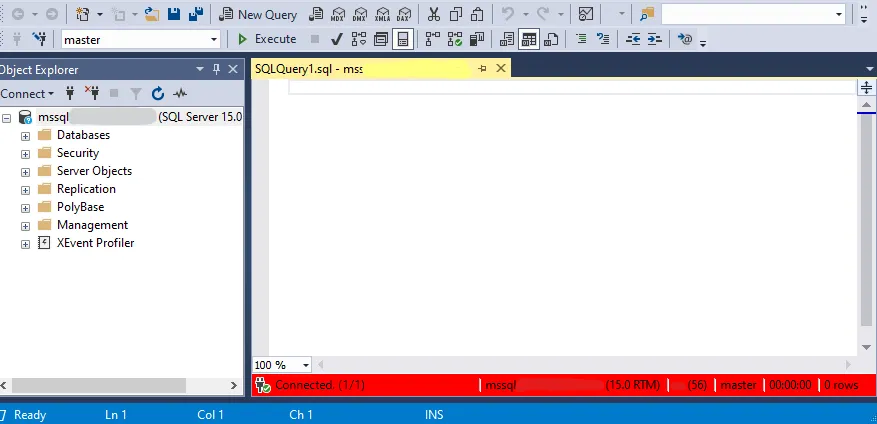Click the Open File folder icon
The height and width of the screenshot is (424, 877).
click(x=152, y=15)
